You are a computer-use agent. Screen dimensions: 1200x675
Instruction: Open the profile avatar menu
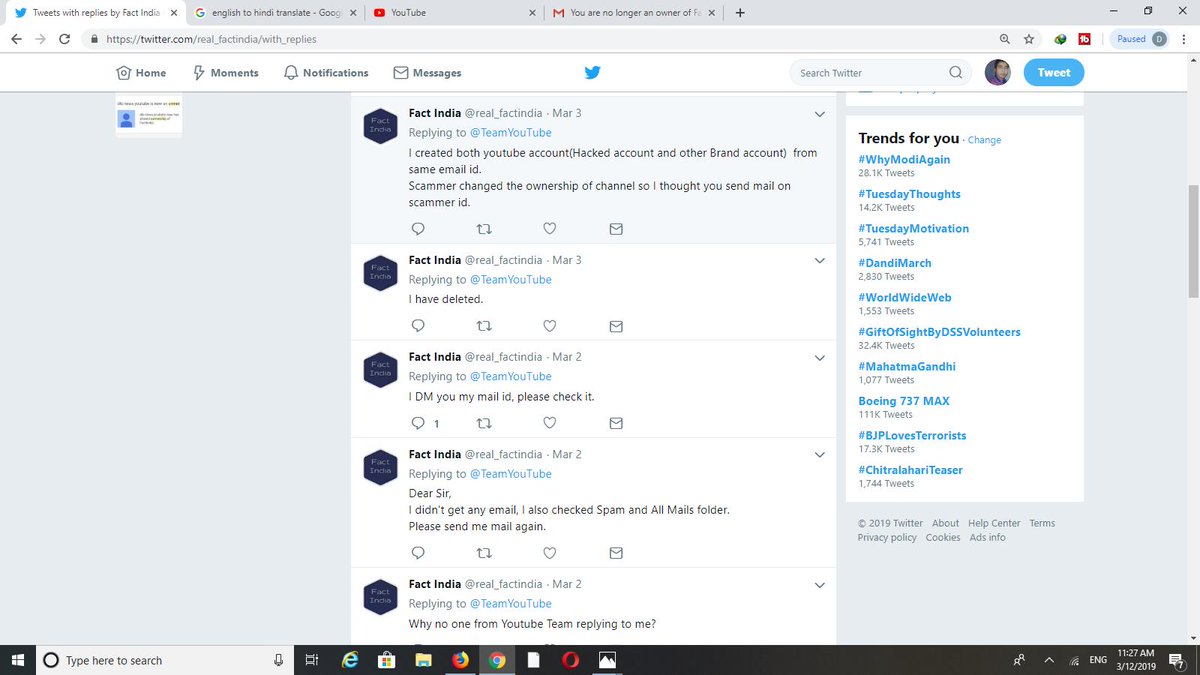coord(997,72)
